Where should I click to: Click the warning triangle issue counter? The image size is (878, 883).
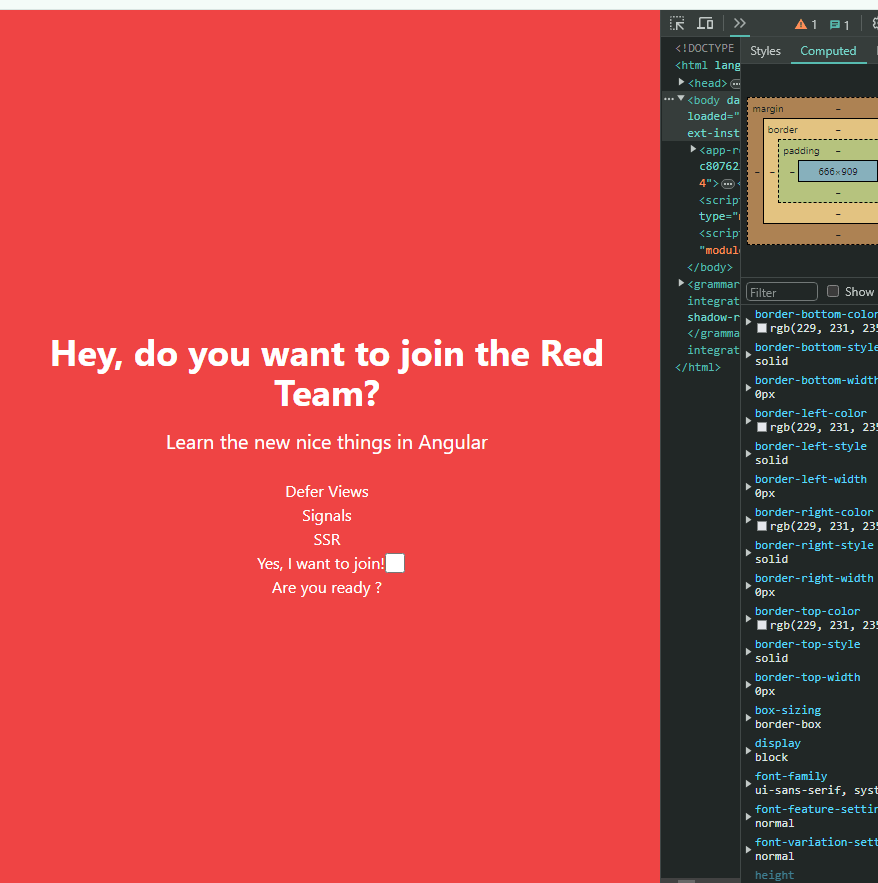805,25
